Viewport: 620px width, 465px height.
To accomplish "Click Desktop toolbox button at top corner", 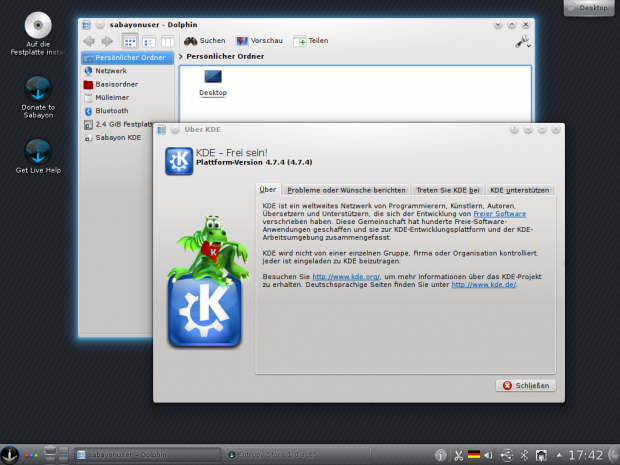I will 589,8.
